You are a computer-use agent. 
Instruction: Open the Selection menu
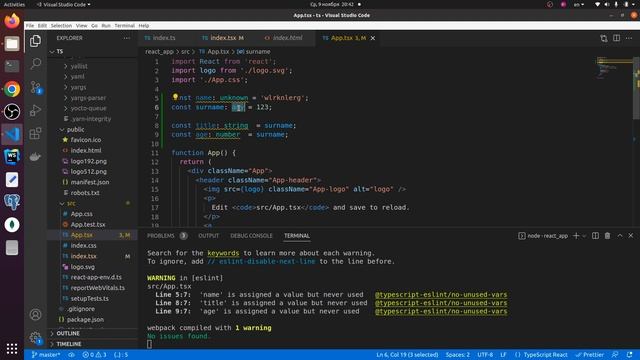tap(61, 25)
